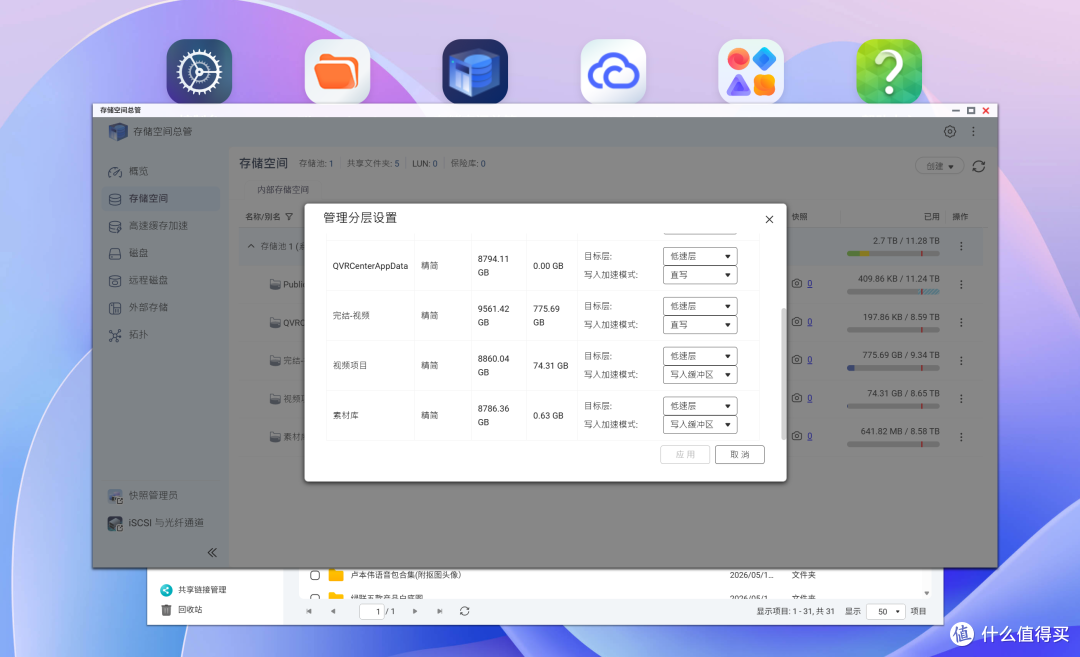This screenshot has width=1080, height=657.
Task: Launch the Storage Manager desktop icon
Action: pos(475,72)
